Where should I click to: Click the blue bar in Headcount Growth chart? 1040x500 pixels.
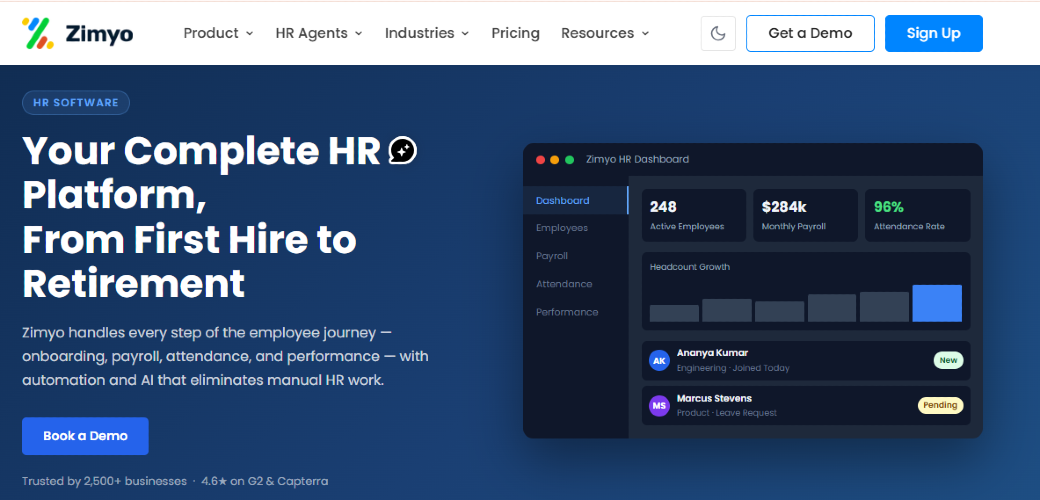[937, 304]
